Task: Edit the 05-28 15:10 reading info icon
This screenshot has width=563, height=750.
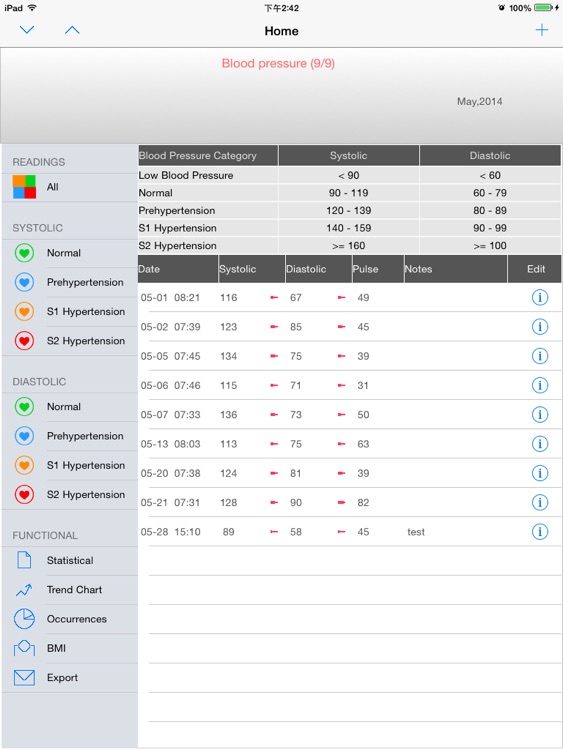Action: point(540,531)
